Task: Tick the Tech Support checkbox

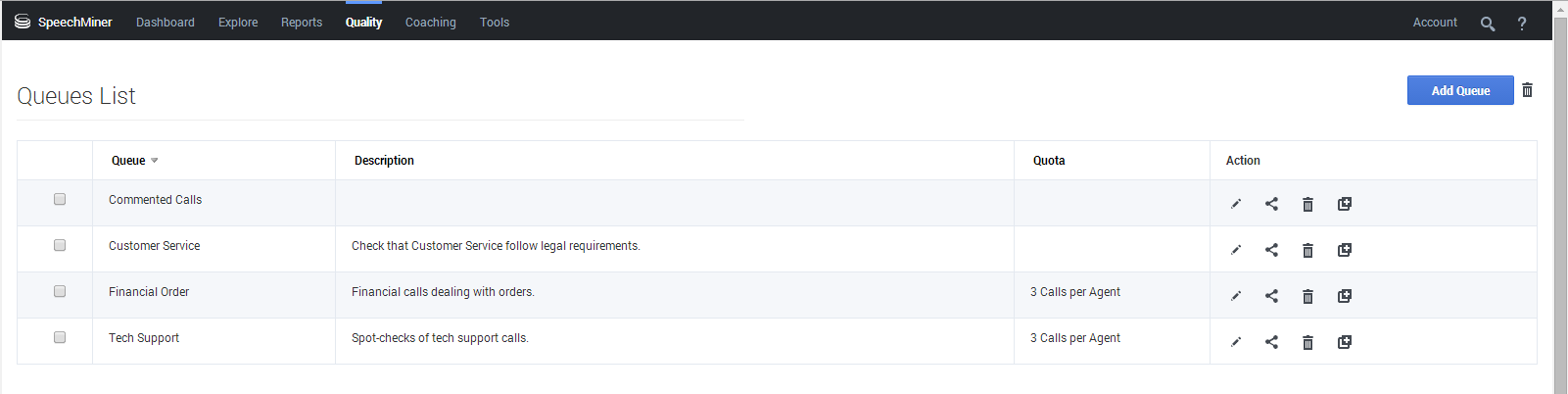Action: [60, 337]
